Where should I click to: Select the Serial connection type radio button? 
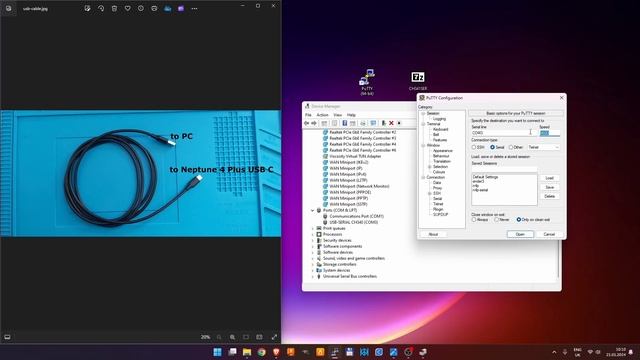[x=493, y=147]
